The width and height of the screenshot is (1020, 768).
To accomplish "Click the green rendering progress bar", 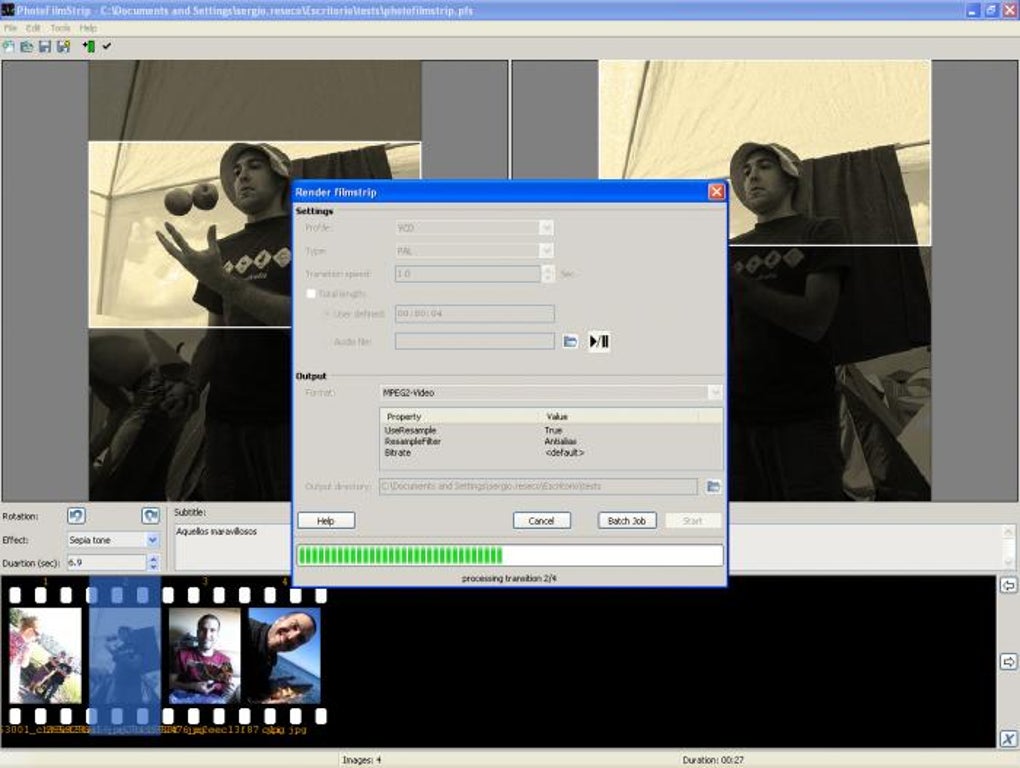I will pos(509,555).
